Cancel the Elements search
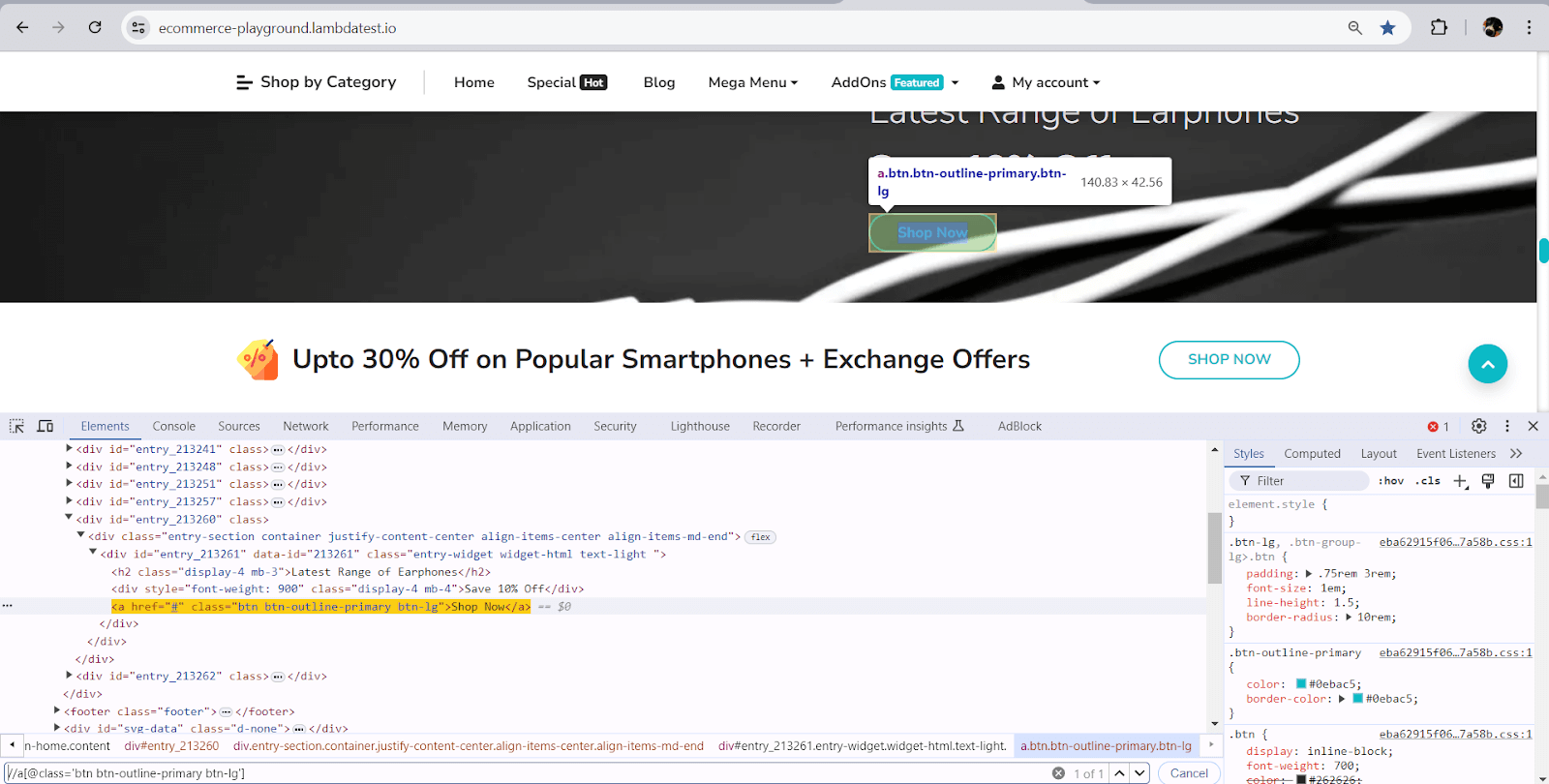The height and width of the screenshot is (784, 1549). [1189, 773]
